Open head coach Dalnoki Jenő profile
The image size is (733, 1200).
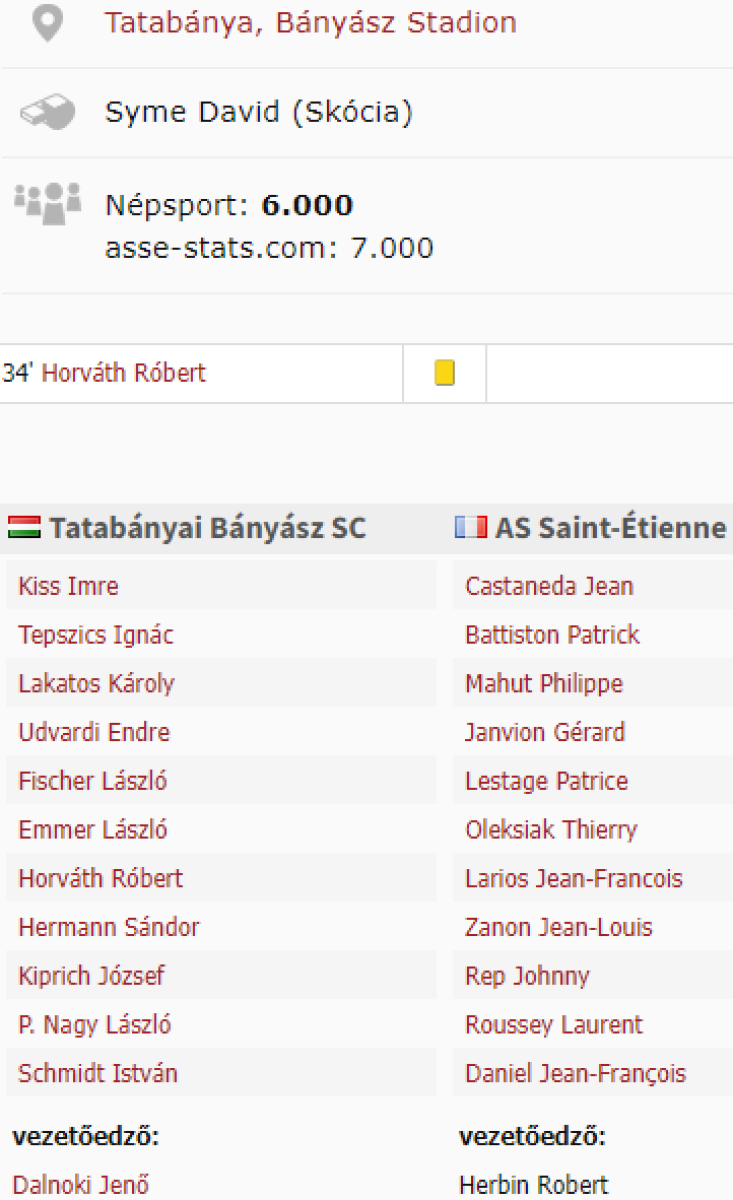tap(81, 1185)
